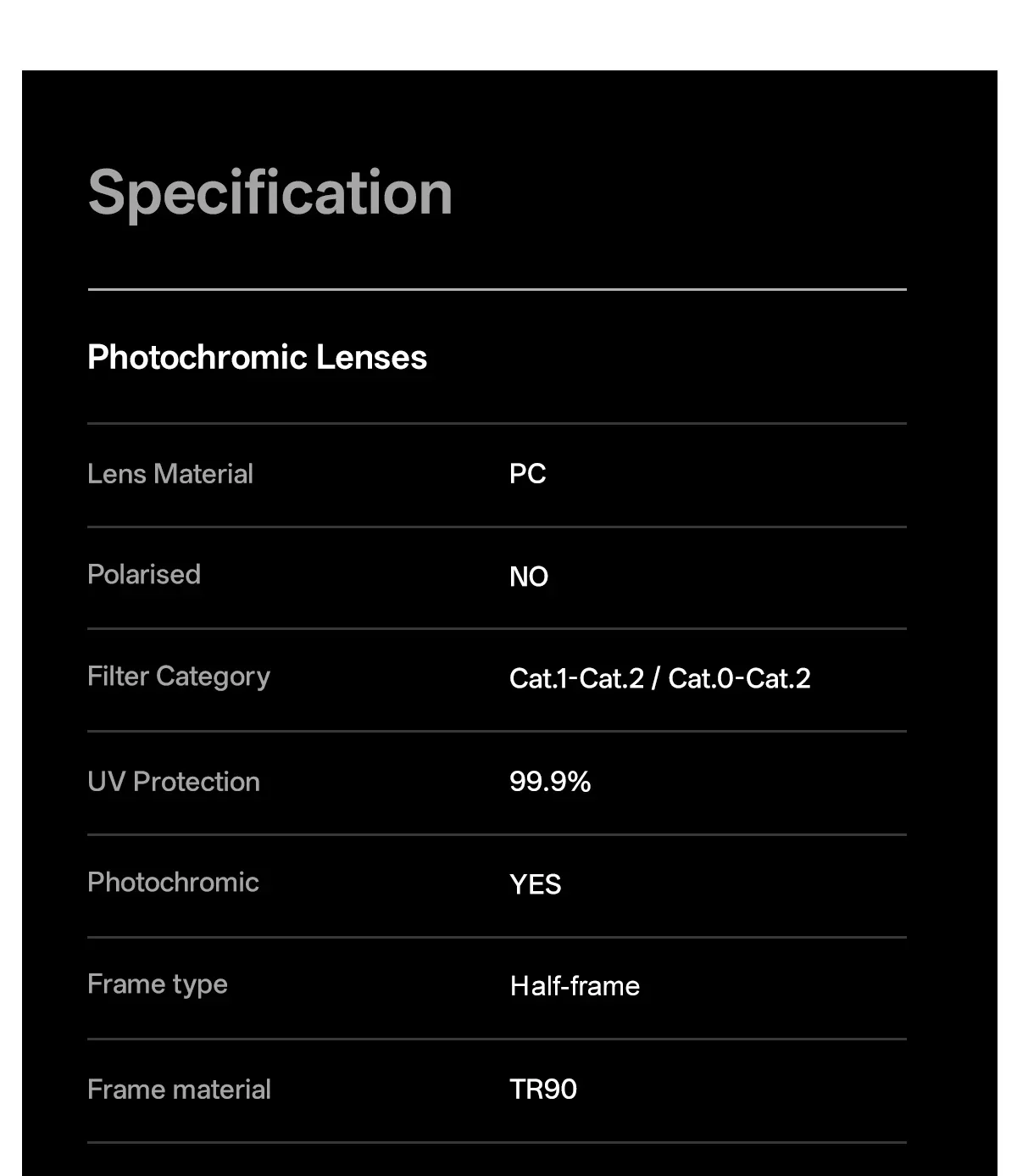Click the Specification heading
Viewport: 1017px width, 1176px height.
click(270, 194)
